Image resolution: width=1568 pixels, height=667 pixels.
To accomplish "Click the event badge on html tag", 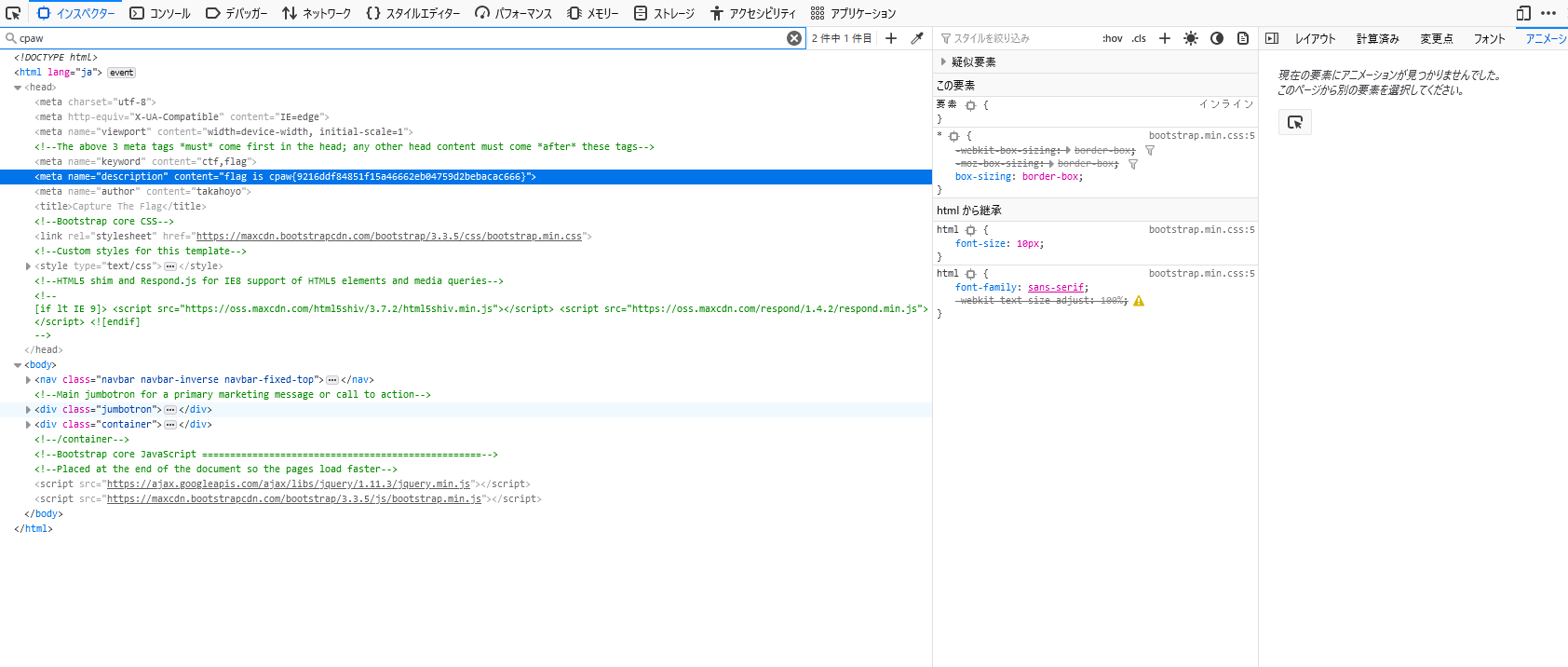I will (x=122, y=73).
